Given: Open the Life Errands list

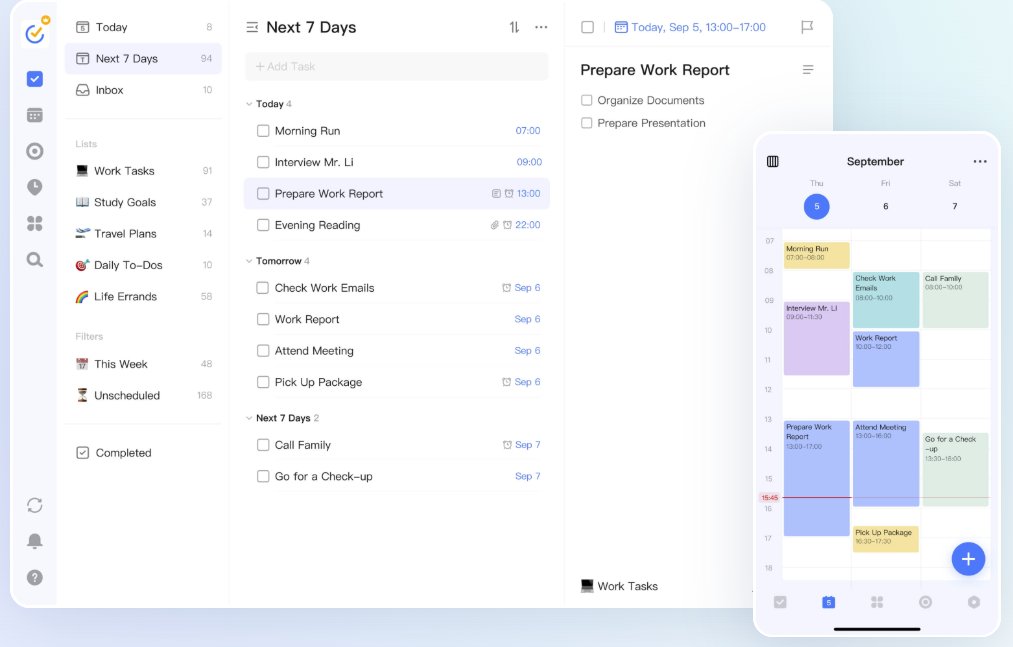Looking at the screenshot, I should 143,297.
